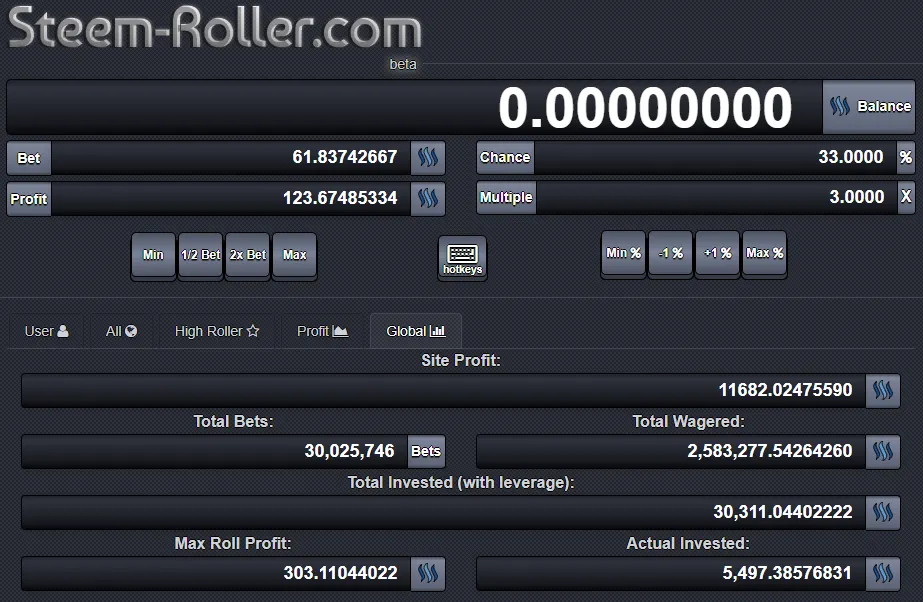Screen dimensions: 923x602
Task: Click Max Roll Profit value 303.11044022
Action: tap(340, 573)
